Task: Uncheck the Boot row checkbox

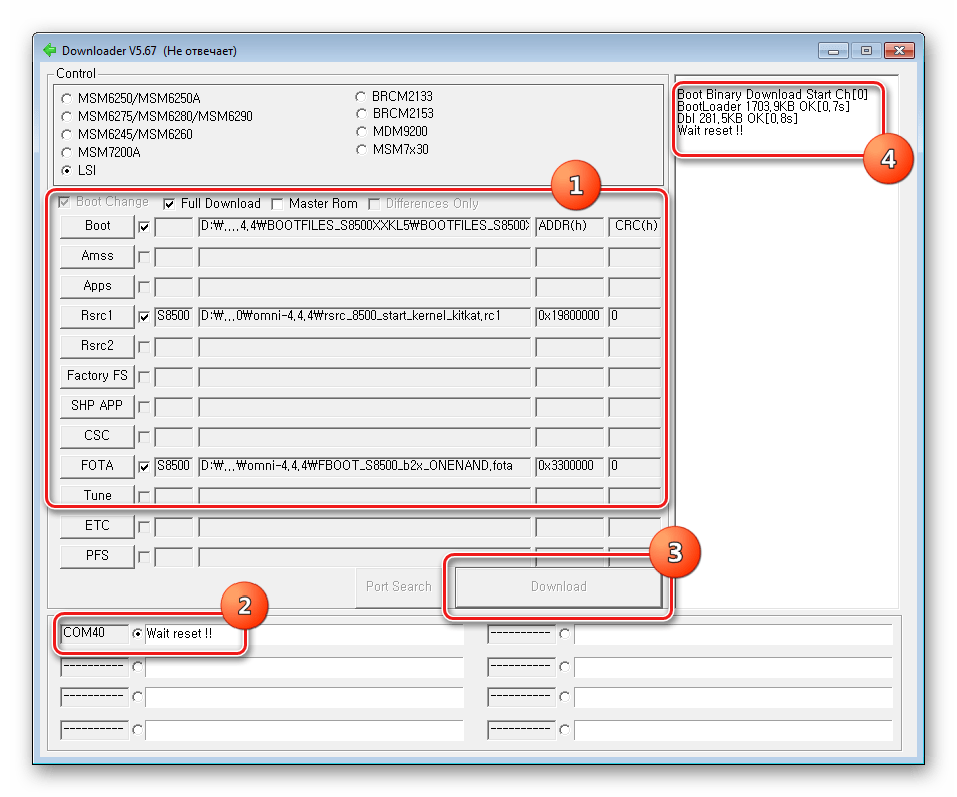Action: (144, 227)
